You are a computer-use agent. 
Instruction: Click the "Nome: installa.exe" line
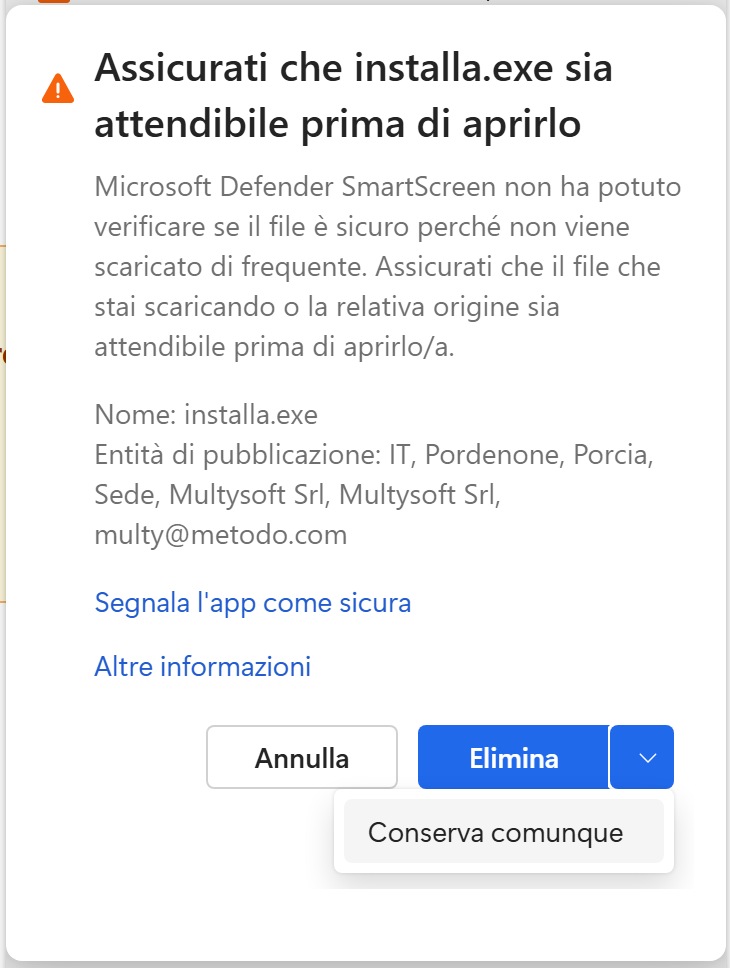206,414
